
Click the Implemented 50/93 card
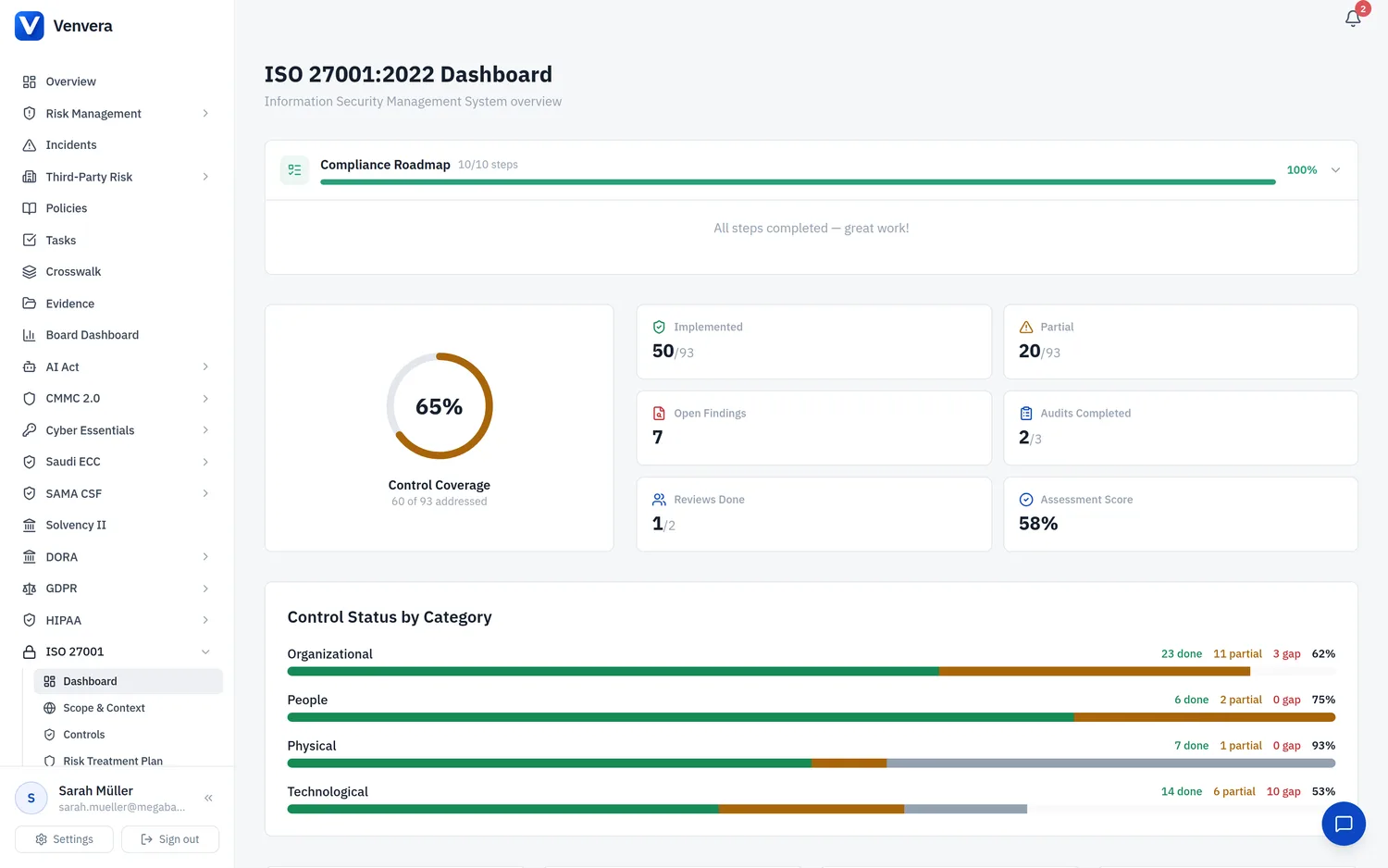click(814, 341)
